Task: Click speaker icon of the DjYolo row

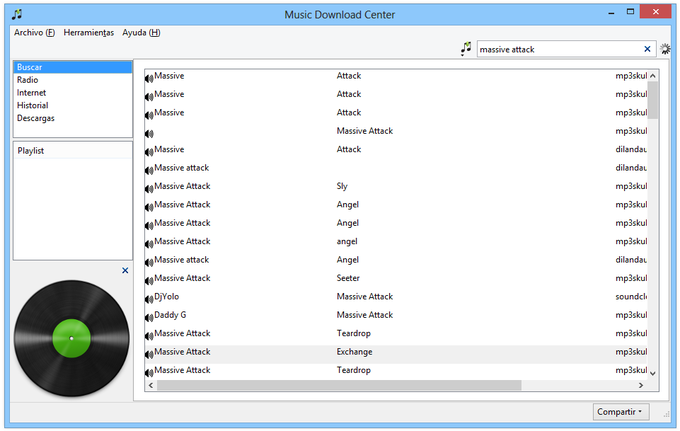Action: (149, 299)
